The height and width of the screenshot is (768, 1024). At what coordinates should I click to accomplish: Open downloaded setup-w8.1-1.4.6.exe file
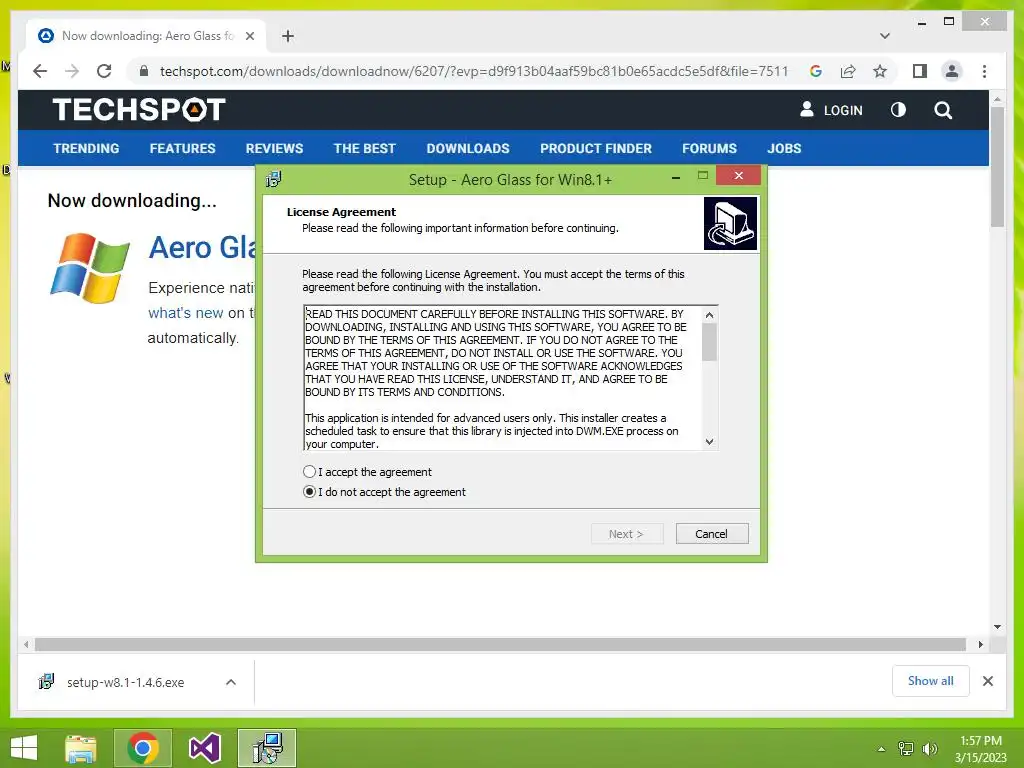point(125,682)
